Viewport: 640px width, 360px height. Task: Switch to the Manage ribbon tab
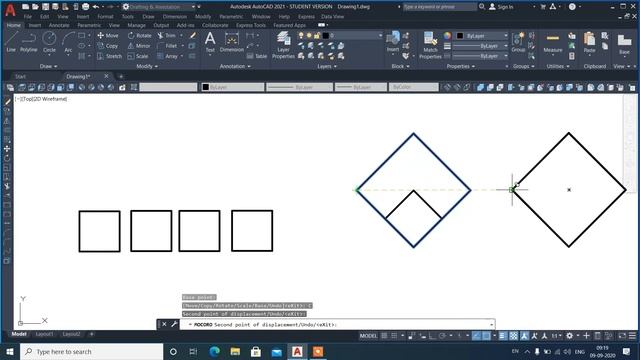pos(136,25)
